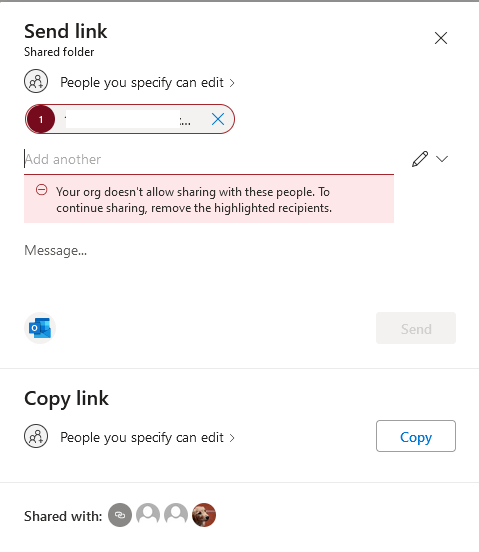This screenshot has width=479, height=552.
Task: Click the Send button
Action: [416, 328]
